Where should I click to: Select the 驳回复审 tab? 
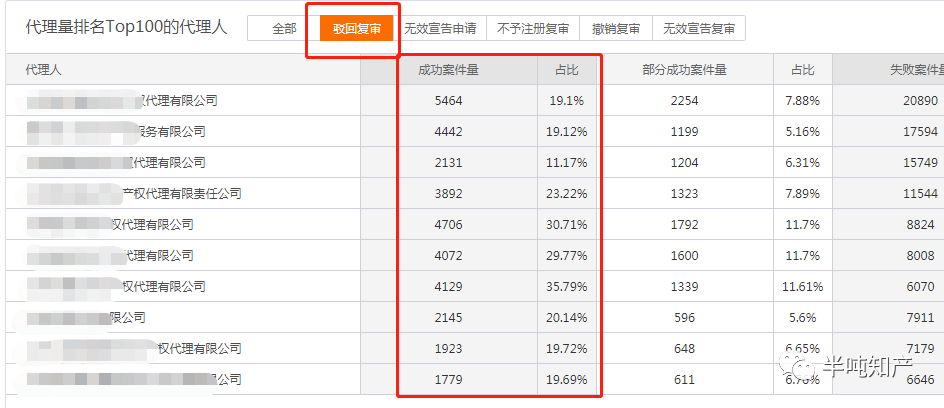[x=357, y=29]
